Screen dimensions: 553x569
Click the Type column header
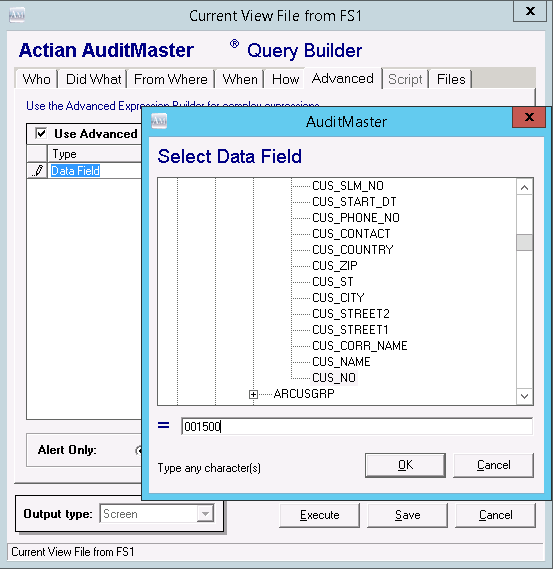tap(94, 154)
